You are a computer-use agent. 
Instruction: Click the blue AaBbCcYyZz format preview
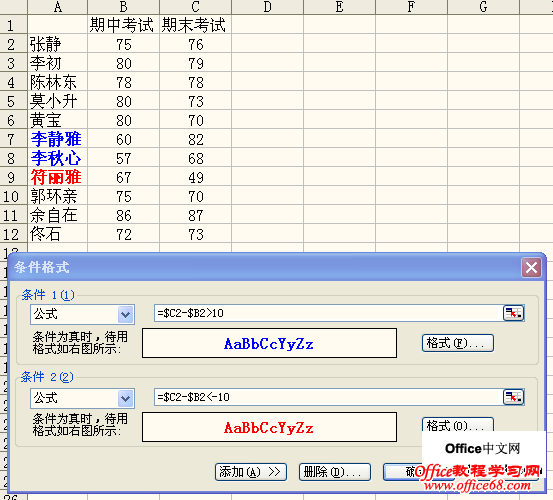tap(269, 343)
